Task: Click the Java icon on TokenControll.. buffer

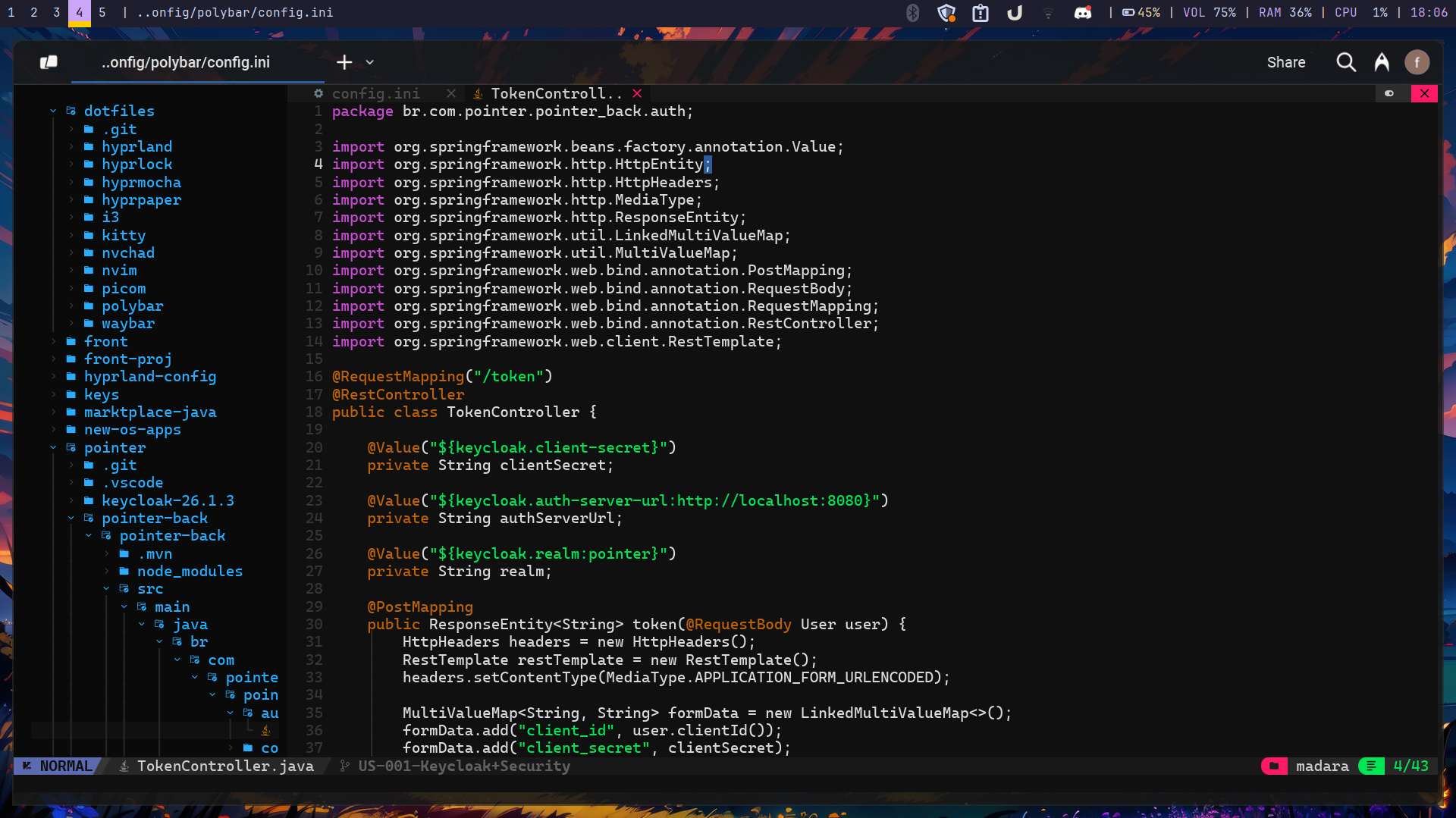Action: 478,93
